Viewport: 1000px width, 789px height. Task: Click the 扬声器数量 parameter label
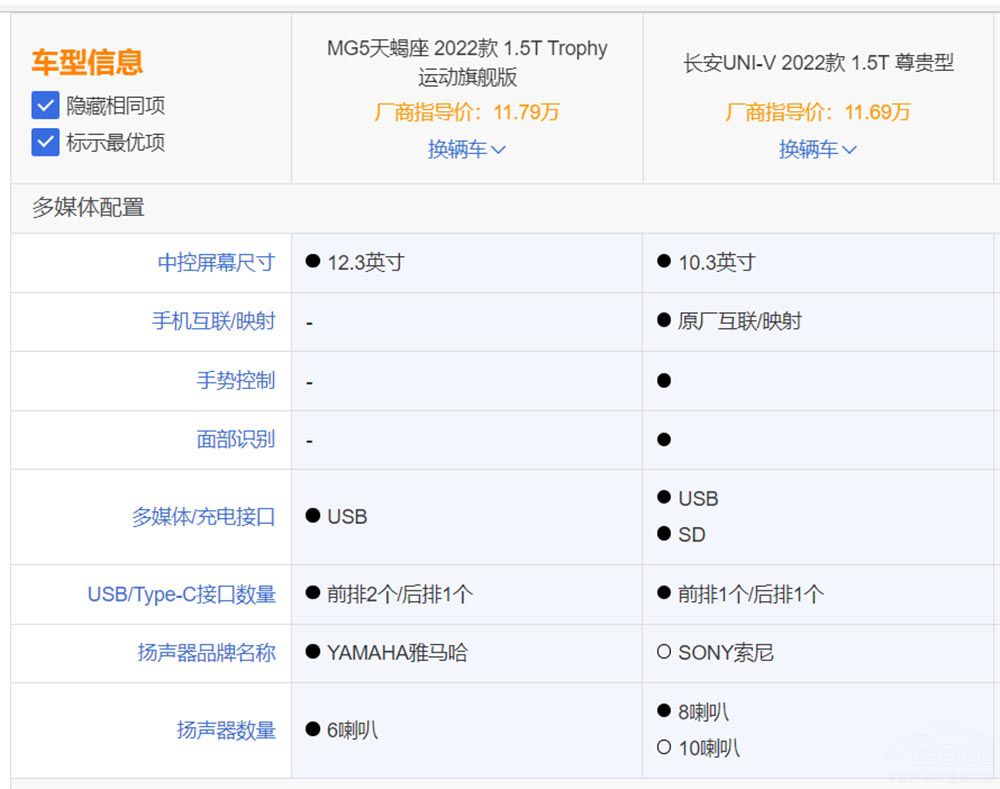coord(226,730)
